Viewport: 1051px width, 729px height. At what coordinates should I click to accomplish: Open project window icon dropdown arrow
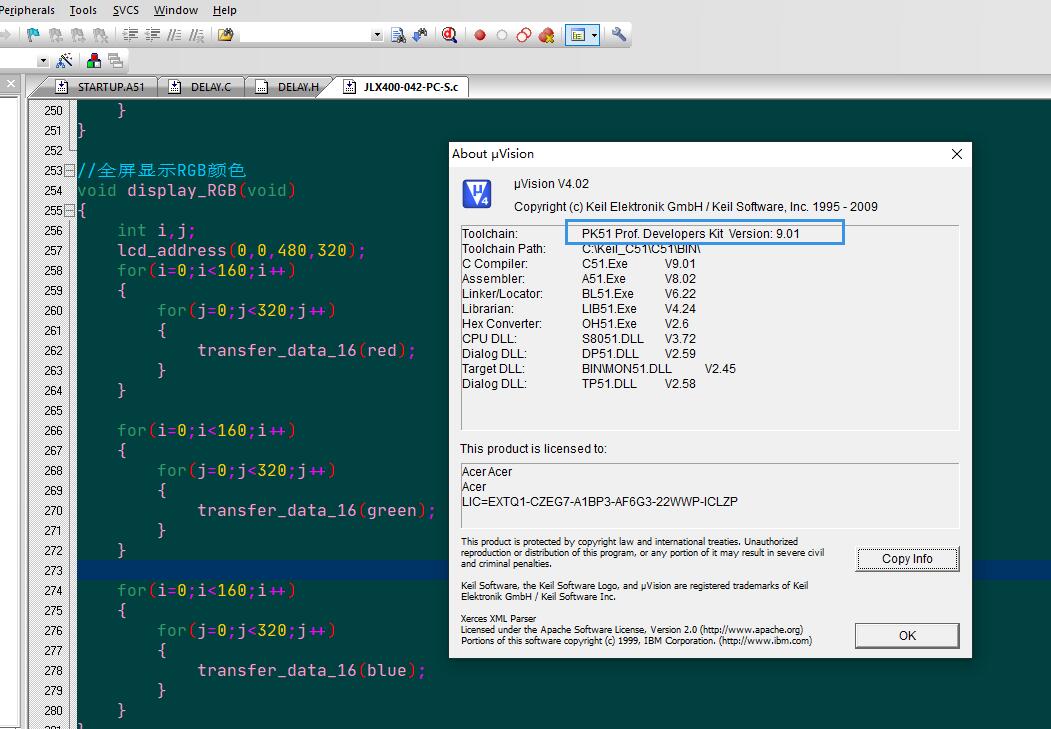pos(594,35)
